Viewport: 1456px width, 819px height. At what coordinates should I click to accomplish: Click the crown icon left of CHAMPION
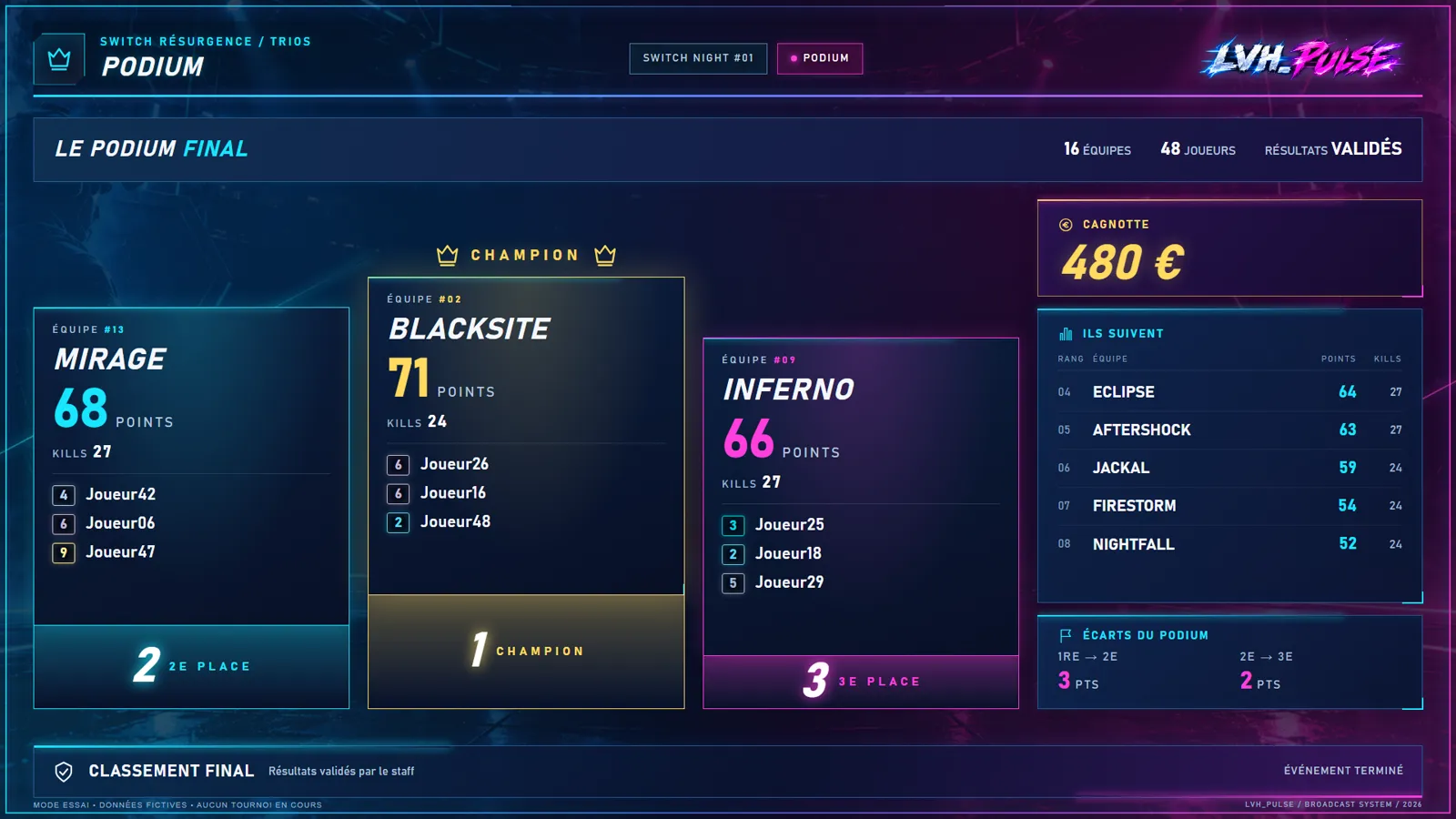pyautogui.click(x=447, y=255)
